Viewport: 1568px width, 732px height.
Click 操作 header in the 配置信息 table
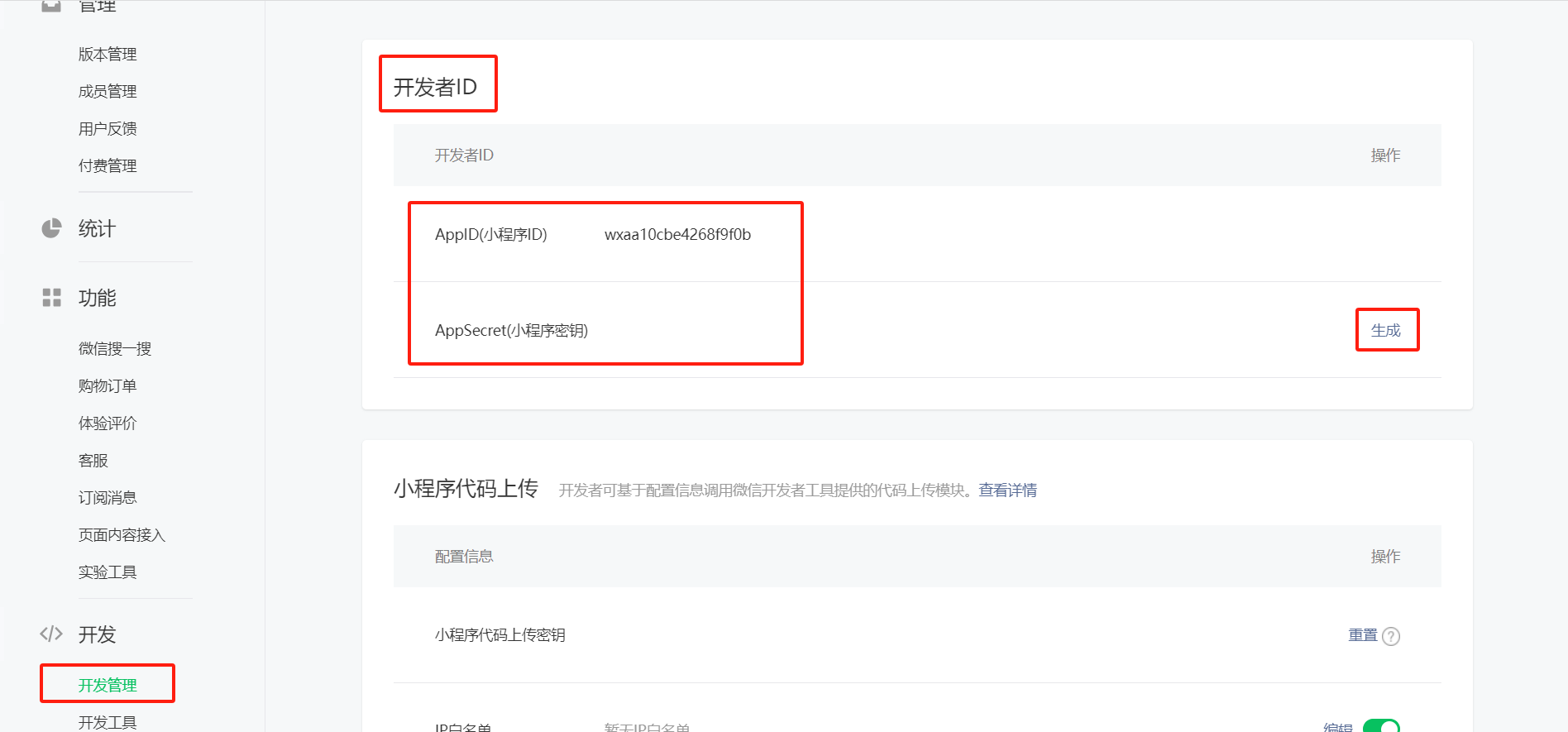click(x=1386, y=557)
